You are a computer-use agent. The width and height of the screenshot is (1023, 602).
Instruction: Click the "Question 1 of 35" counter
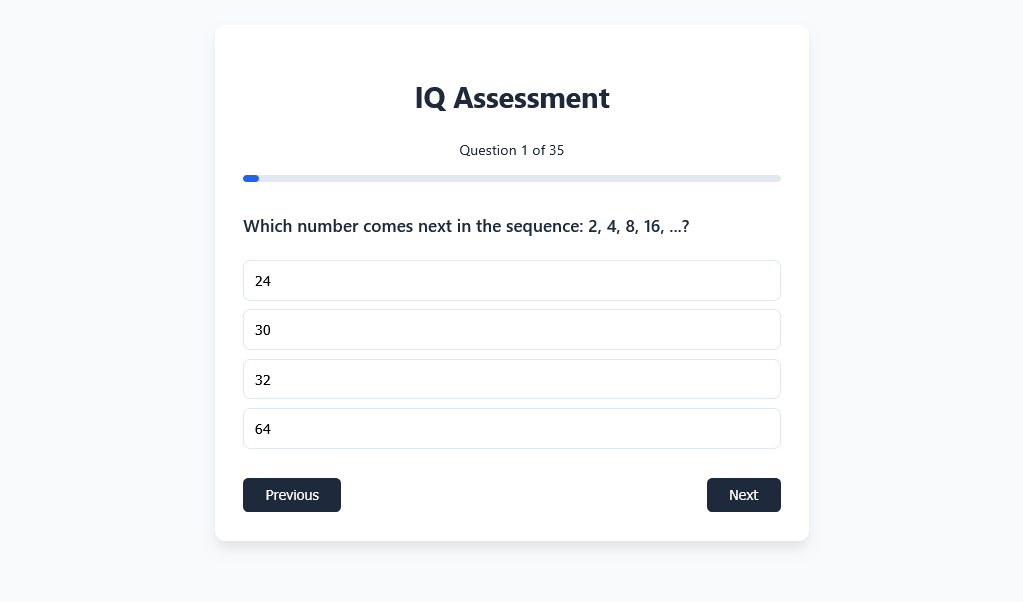point(512,150)
